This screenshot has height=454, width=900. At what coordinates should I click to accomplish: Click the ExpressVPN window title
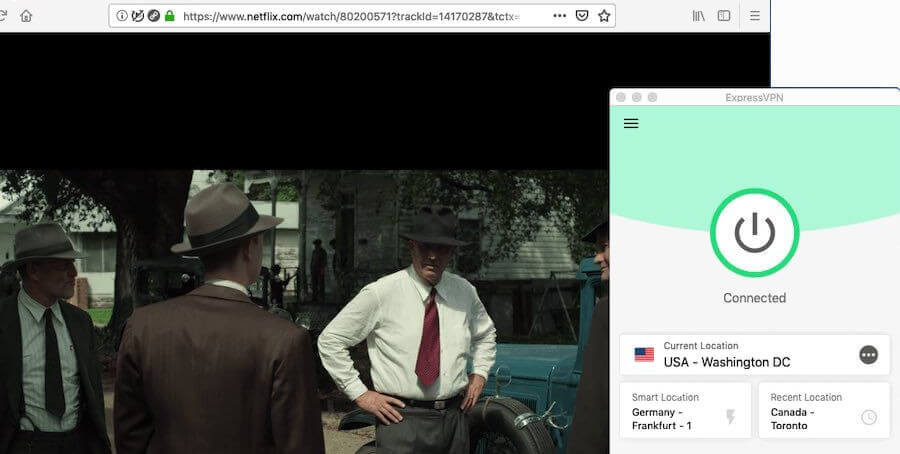(754, 98)
